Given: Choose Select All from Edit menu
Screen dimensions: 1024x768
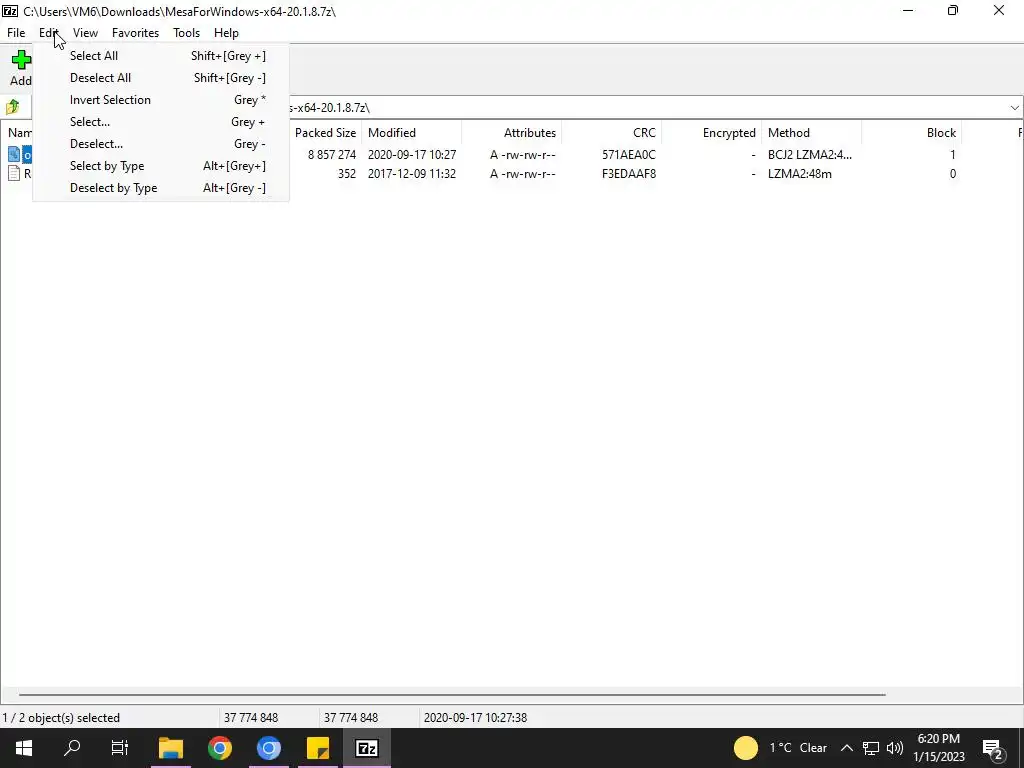Looking at the screenshot, I should pyautogui.click(x=161, y=56).
